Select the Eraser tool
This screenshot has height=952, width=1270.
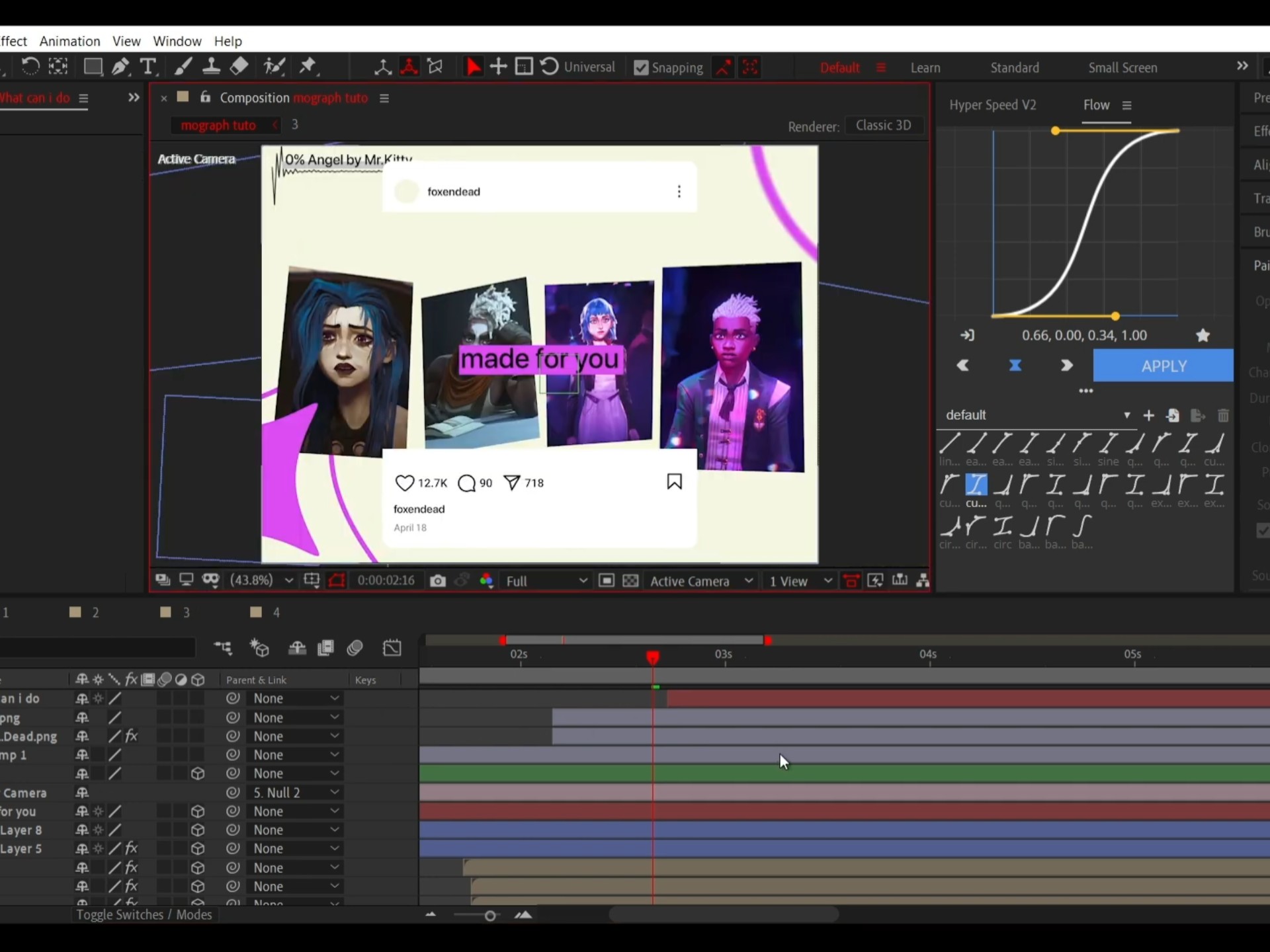239,66
